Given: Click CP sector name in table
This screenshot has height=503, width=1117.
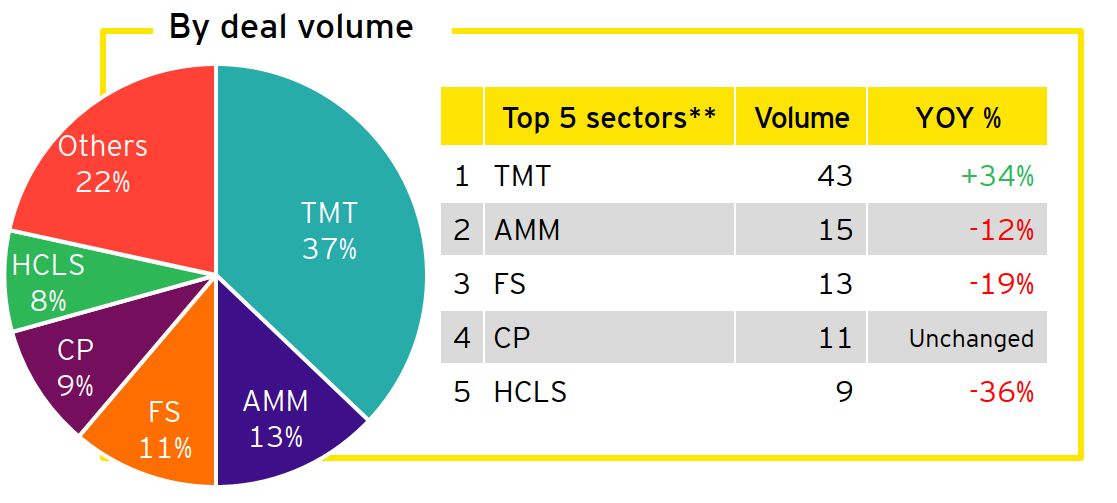Looking at the screenshot, I should [512, 338].
